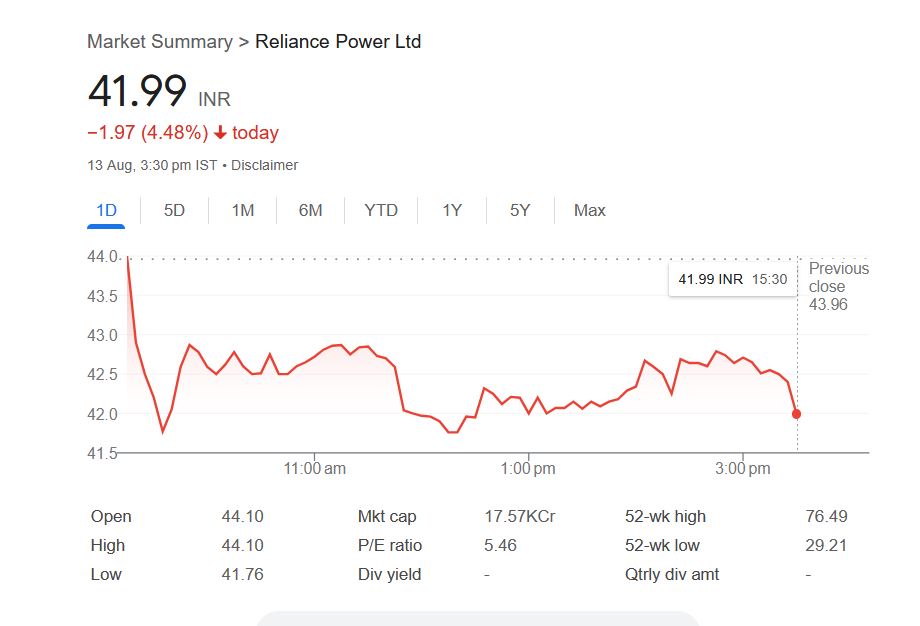The height and width of the screenshot is (626, 920).
Task: Open the Max range tab
Action: tap(589, 210)
